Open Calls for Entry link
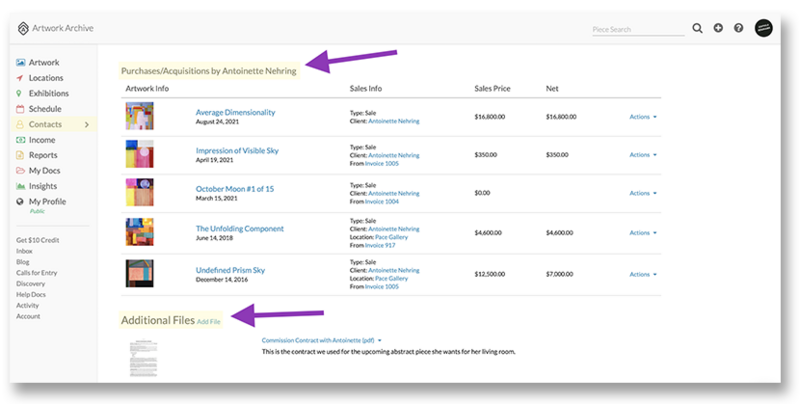The height and width of the screenshot is (404, 800). click(x=37, y=273)
